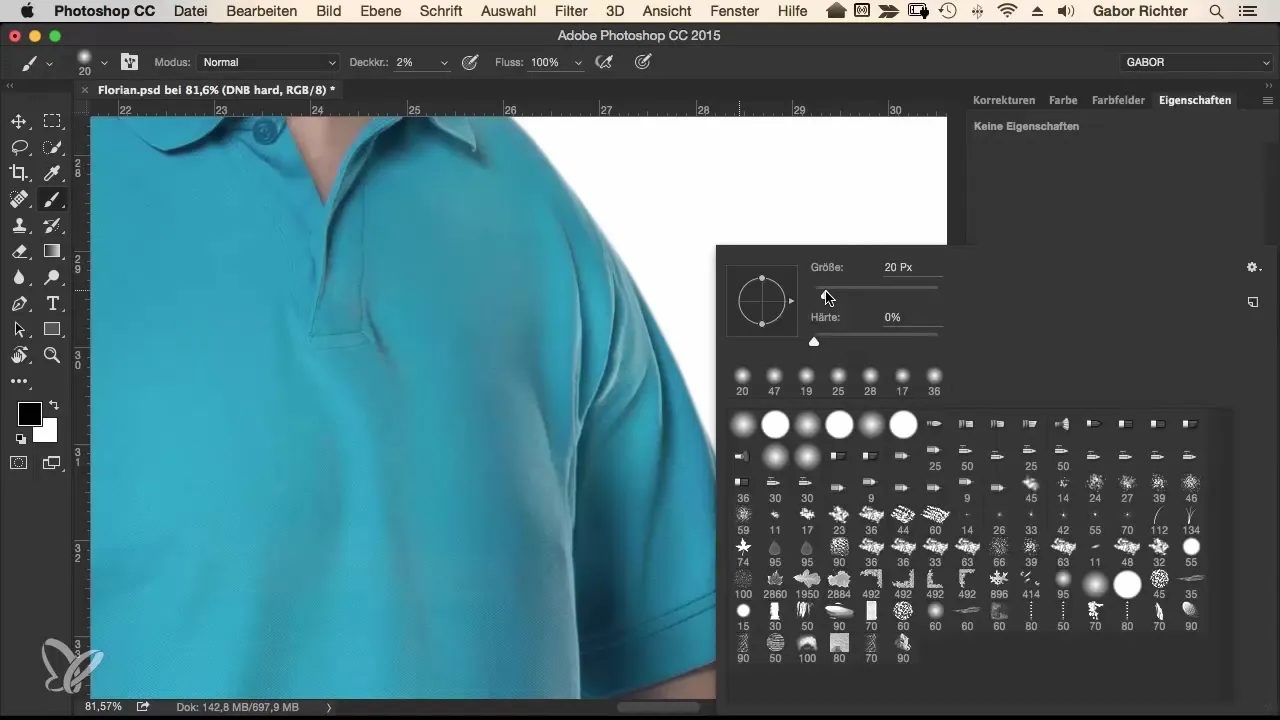The image size is (1280, 720).
Task: Reset default foreground and background colors
Action: [x=21, y=438]
